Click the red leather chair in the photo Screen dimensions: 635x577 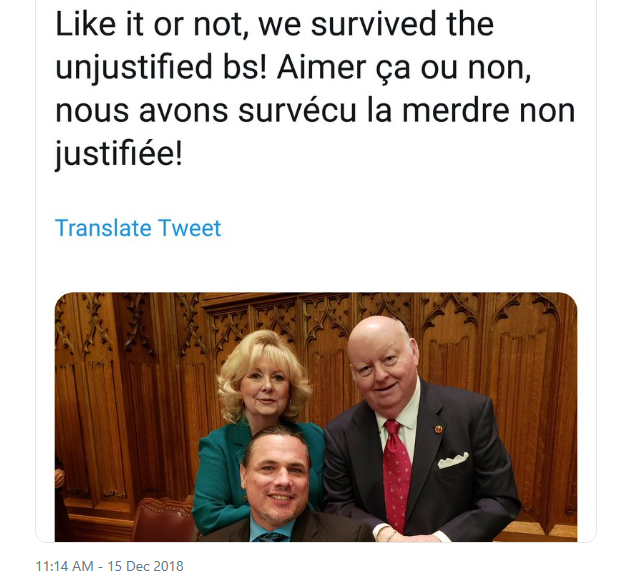[164, 520]
